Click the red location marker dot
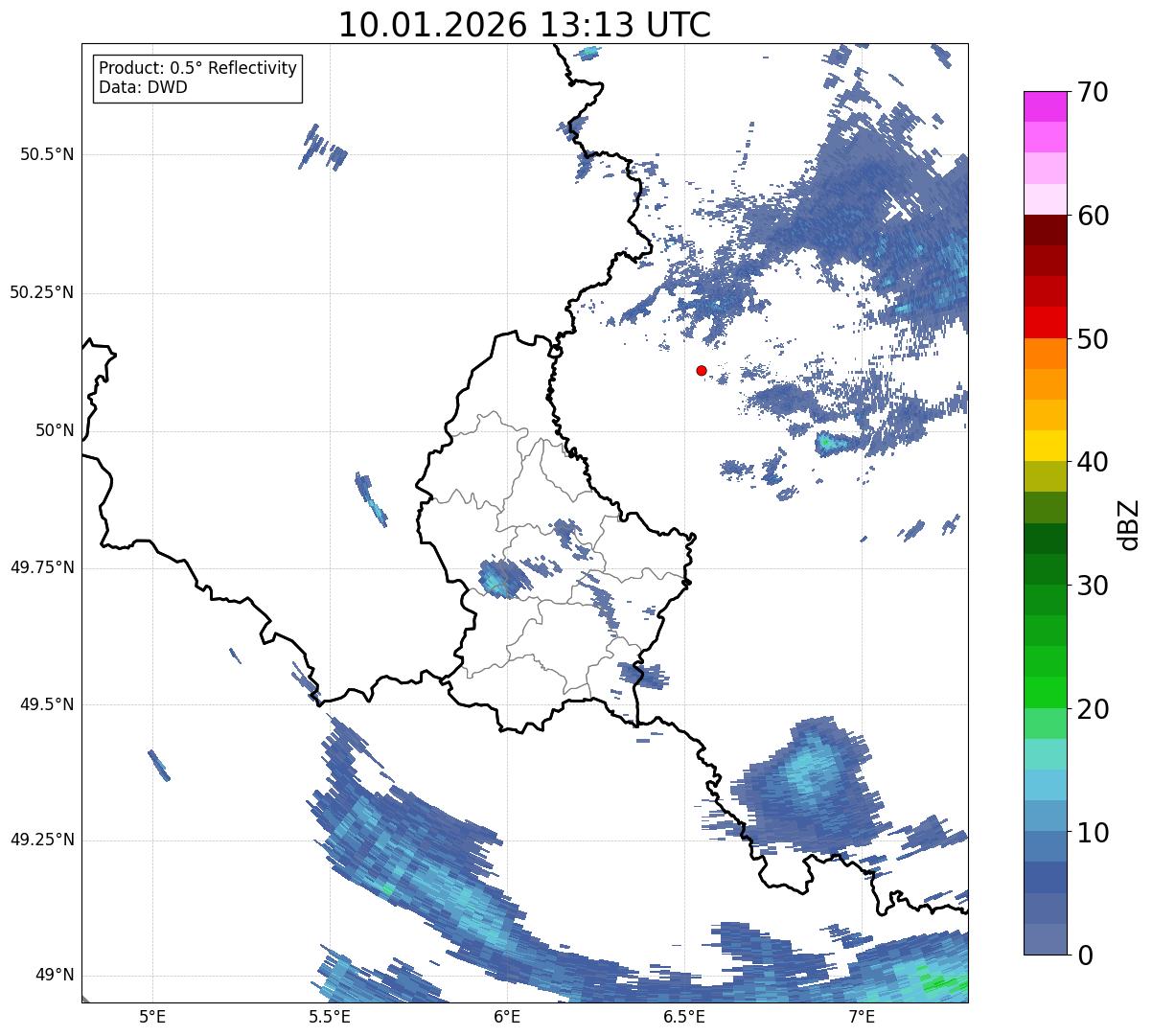This screenshot has width=1152, height=1036. point(702,370)
